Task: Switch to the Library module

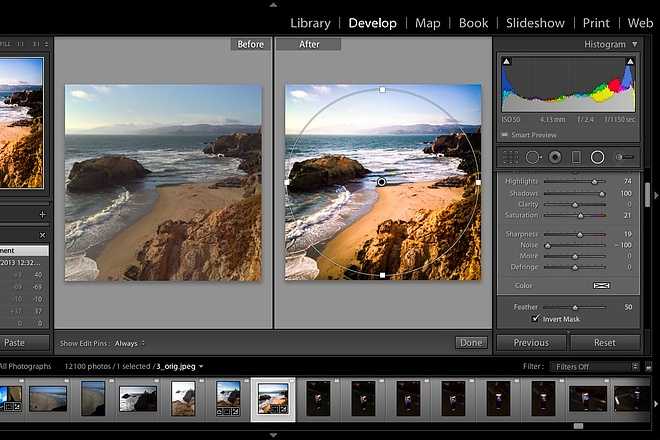Action: [x=310, y=23]
